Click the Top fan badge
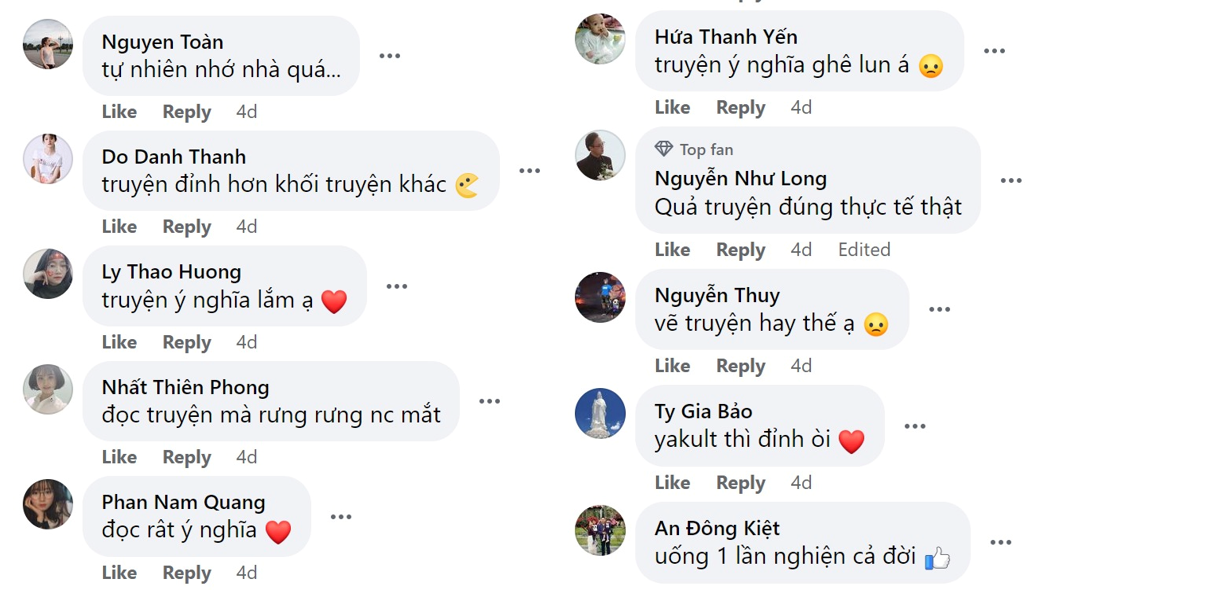This screenshot has height=590, width=1210. [x=695, y=149]
